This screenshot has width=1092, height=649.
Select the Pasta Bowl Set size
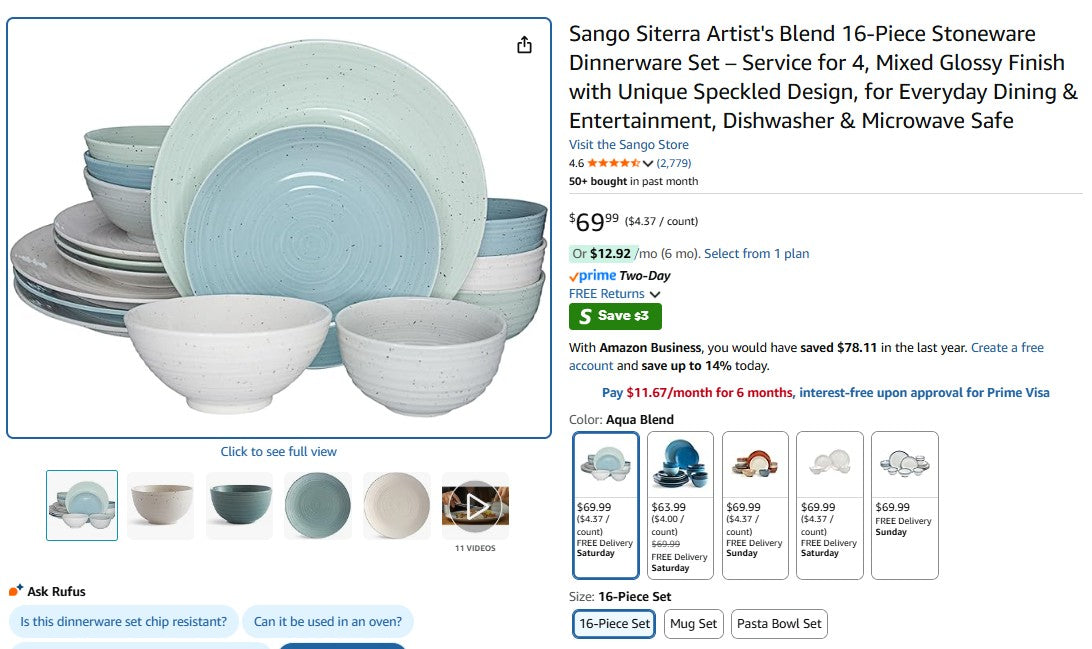[x=779, y=624]
